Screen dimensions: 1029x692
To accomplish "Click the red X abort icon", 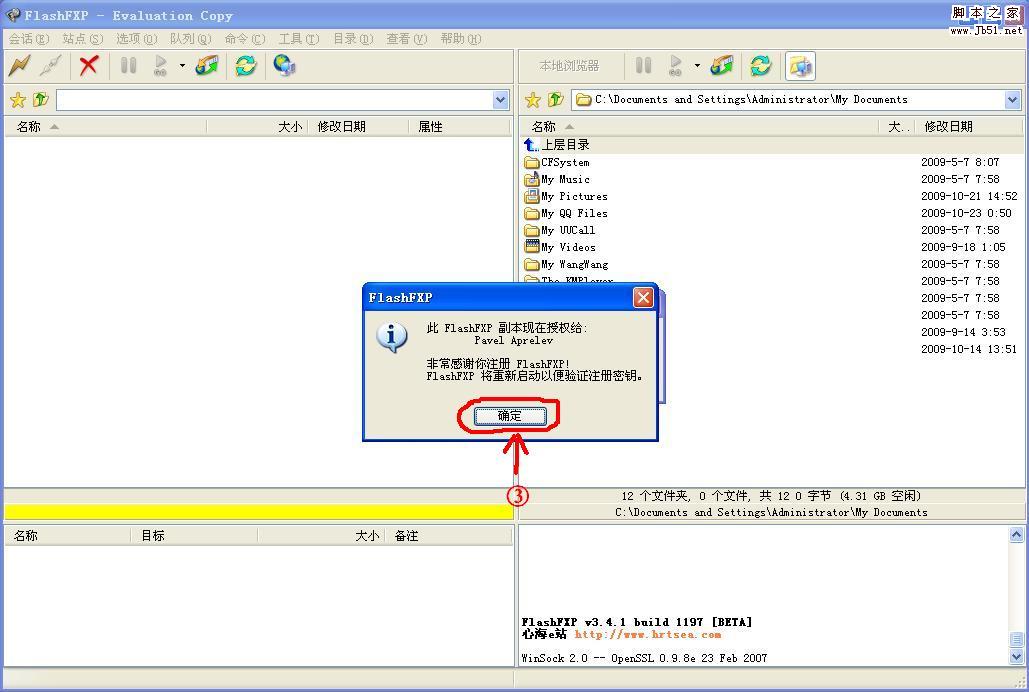I will [x=89, y=66].
